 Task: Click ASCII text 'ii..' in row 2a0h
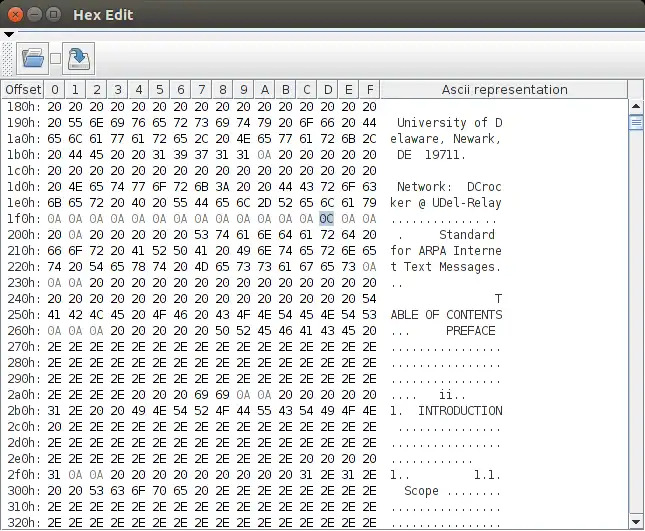(452, 395)
